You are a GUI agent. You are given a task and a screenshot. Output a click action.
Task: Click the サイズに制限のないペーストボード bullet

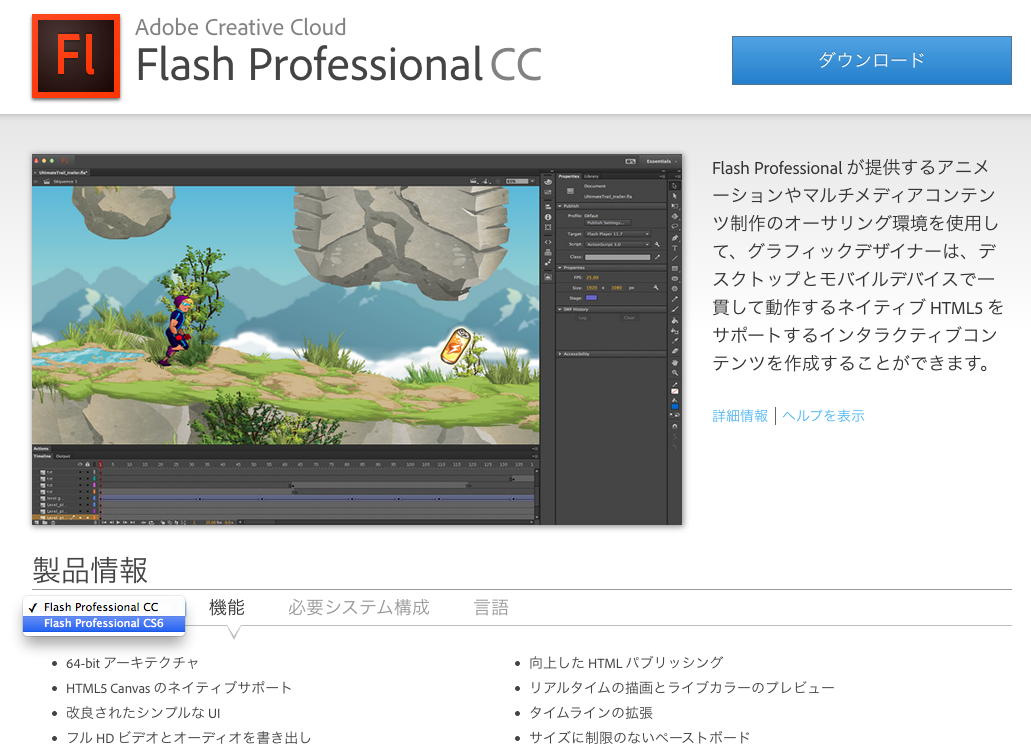[639, 738]
